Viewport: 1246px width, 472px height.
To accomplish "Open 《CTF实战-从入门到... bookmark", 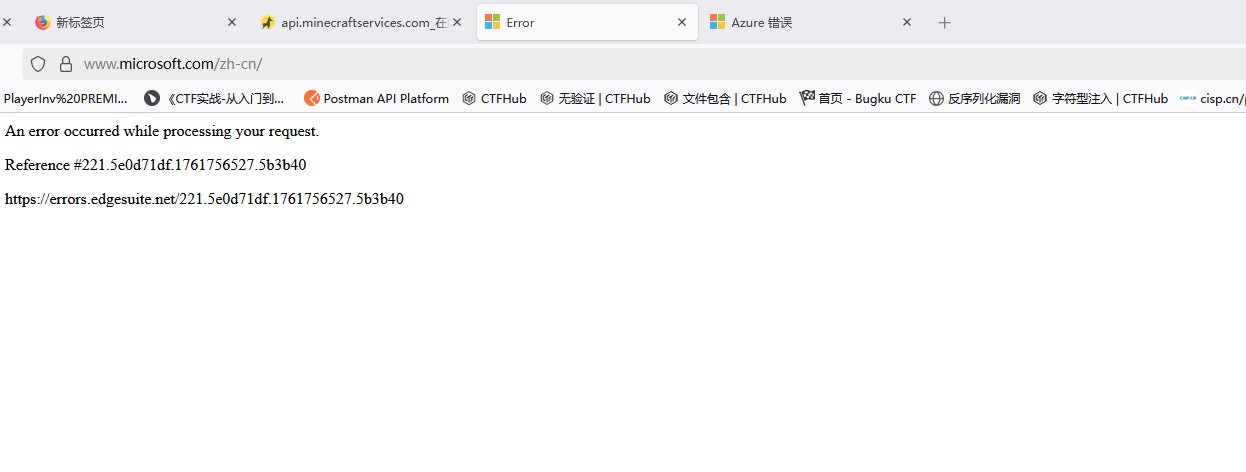I will [215, 98].
